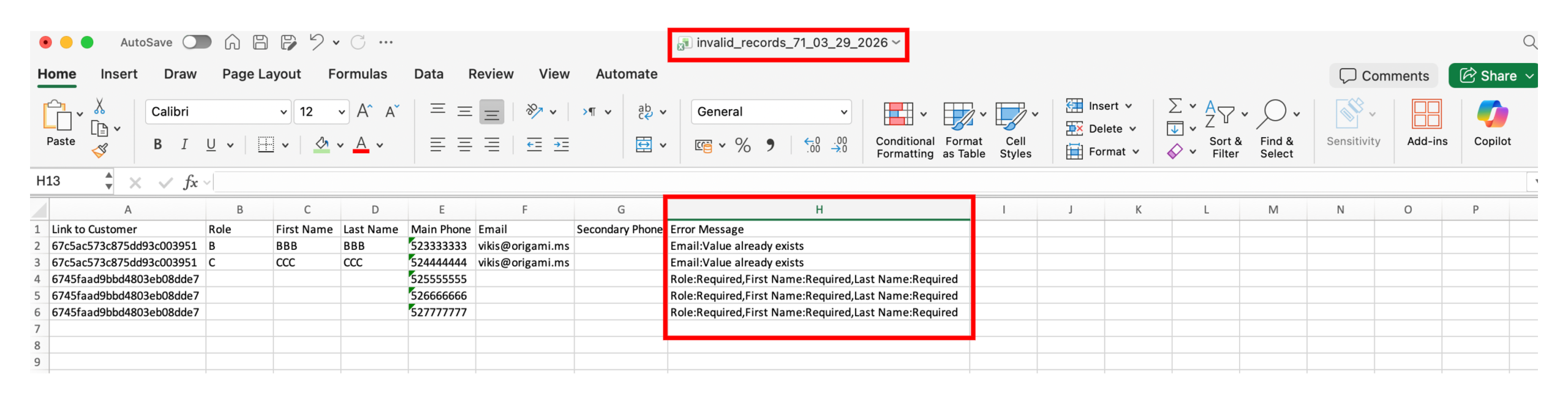Click the Copy icon
The width and height of the screenshot is (1568, 403).
coord(99,129)
